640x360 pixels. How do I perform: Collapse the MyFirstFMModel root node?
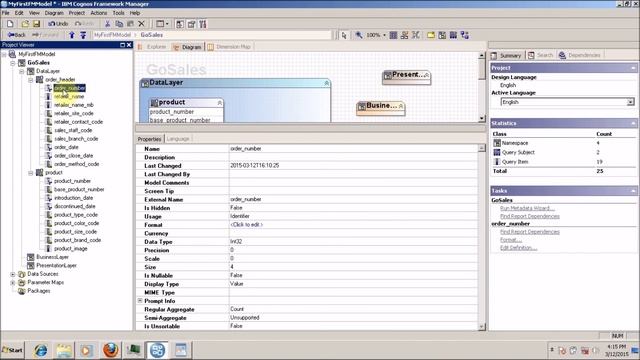pos(4,54)
